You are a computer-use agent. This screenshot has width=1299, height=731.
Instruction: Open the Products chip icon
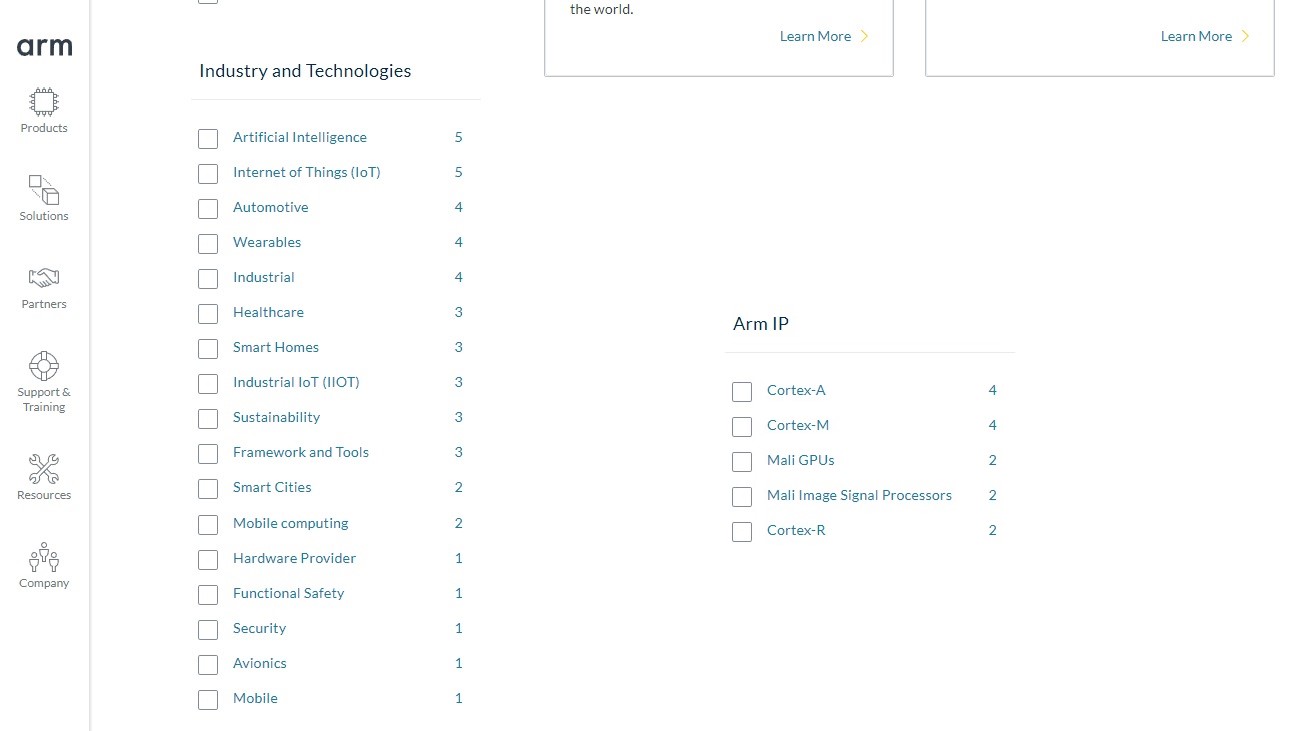(44, 102)
